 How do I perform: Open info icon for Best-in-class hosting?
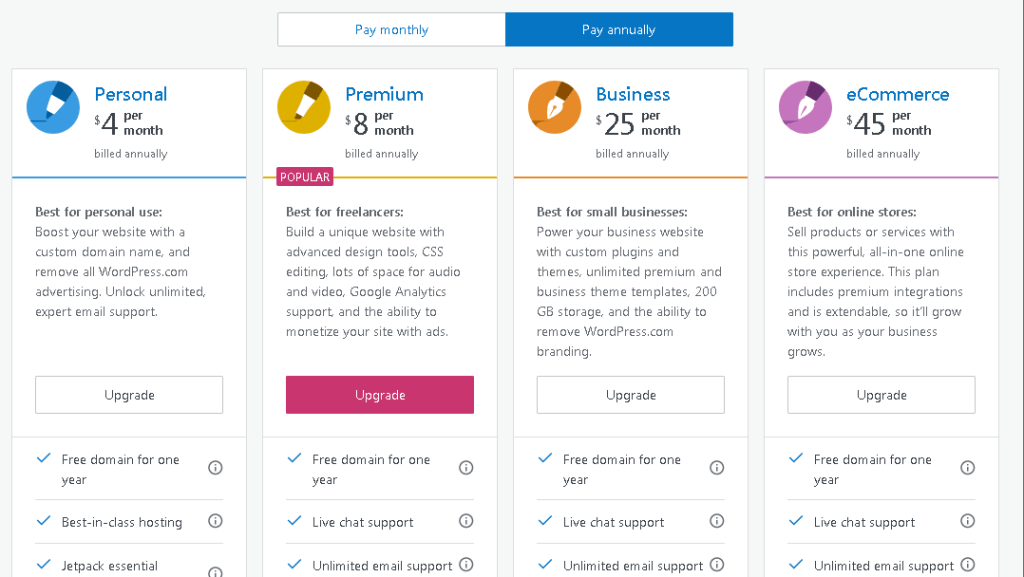pyautogui.click(x=215, y=521)
